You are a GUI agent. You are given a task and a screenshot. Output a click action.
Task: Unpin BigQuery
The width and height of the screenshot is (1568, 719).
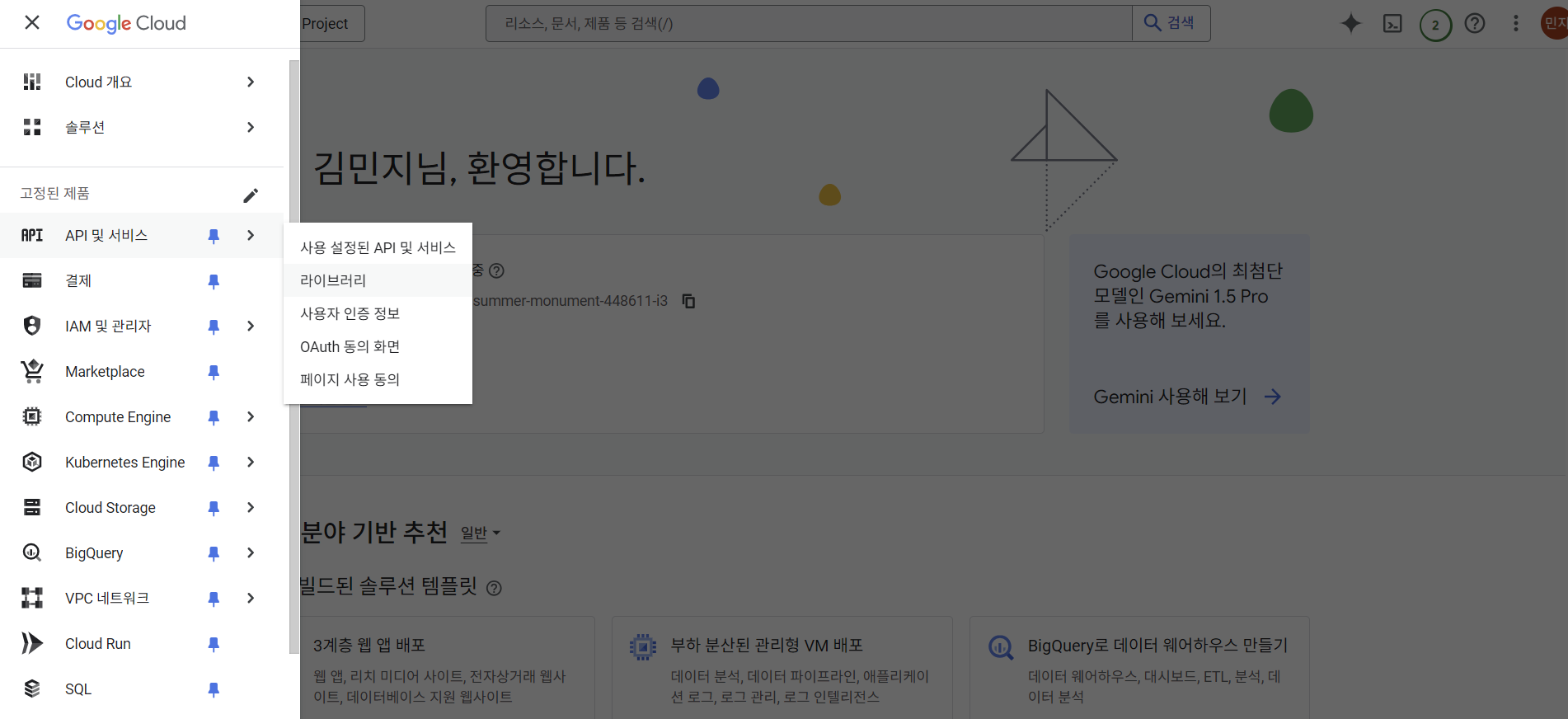tap(214, 553)
